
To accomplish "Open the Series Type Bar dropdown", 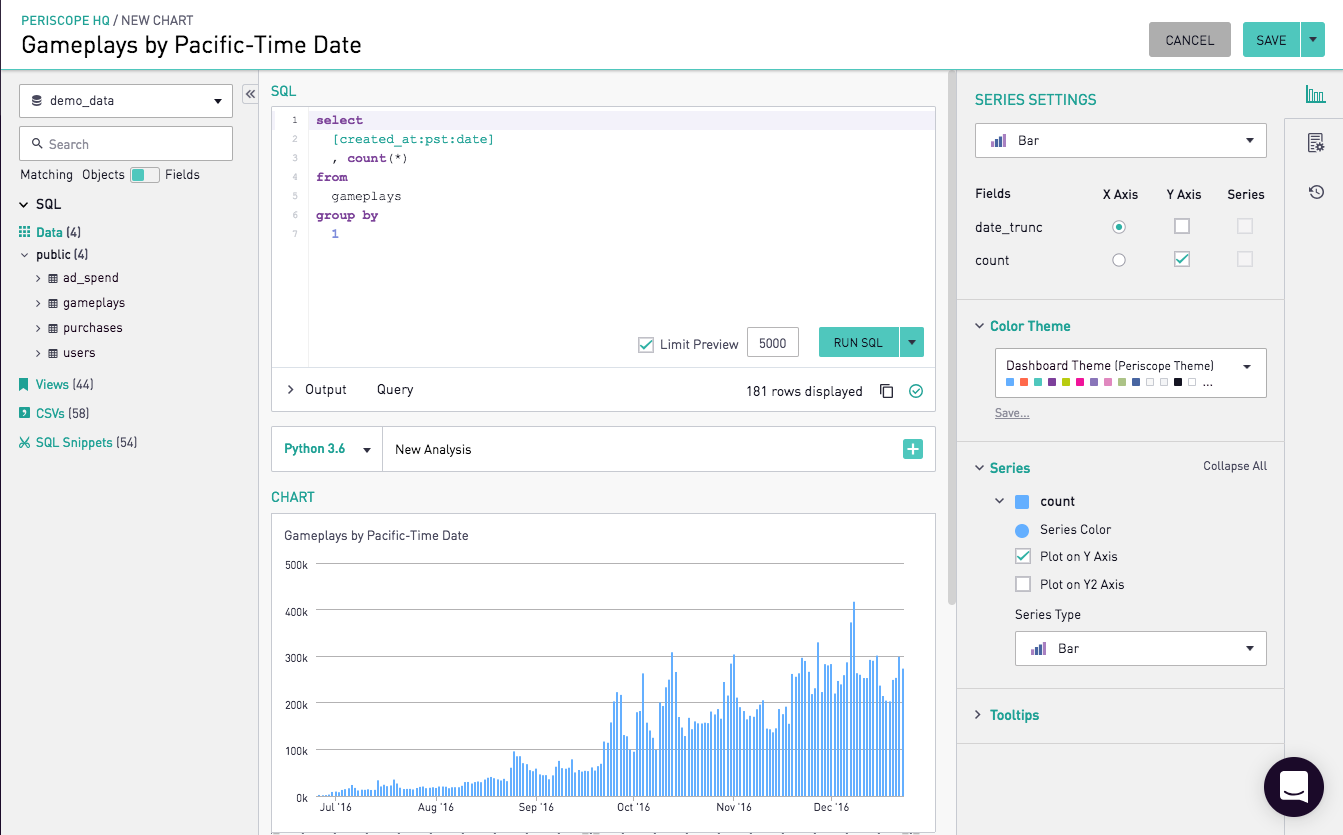I will 1141,649.
